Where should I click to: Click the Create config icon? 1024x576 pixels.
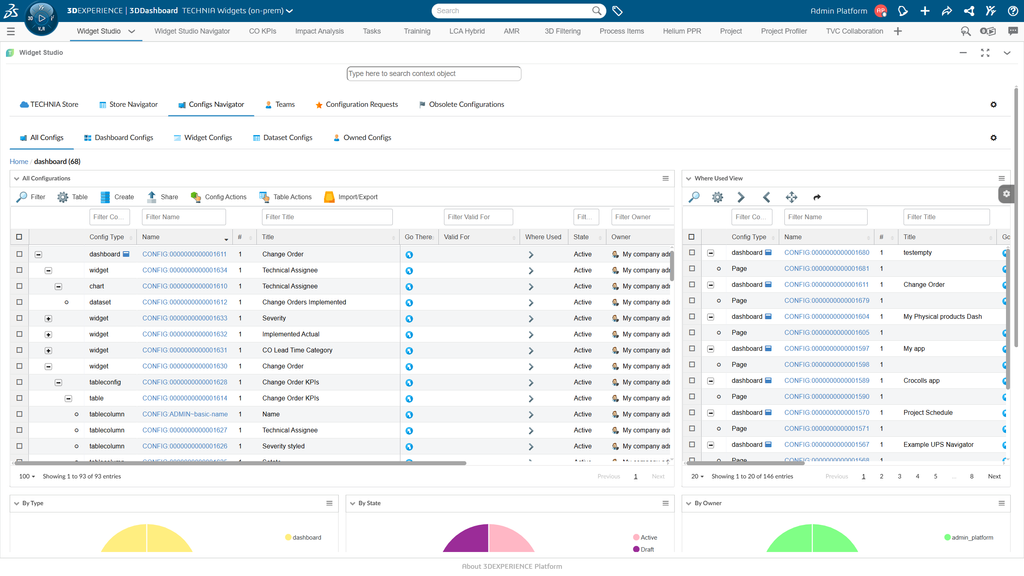click(x=105, y=197)
